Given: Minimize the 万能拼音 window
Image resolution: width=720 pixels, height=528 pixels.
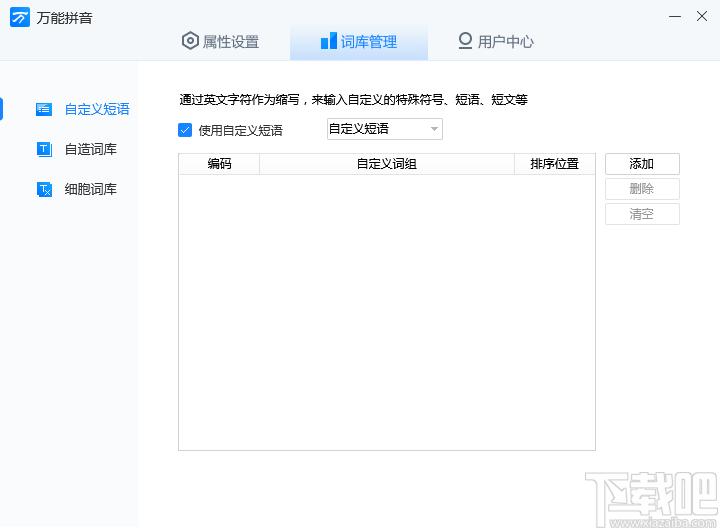Looking at the screenshot, I should (675, 17).
